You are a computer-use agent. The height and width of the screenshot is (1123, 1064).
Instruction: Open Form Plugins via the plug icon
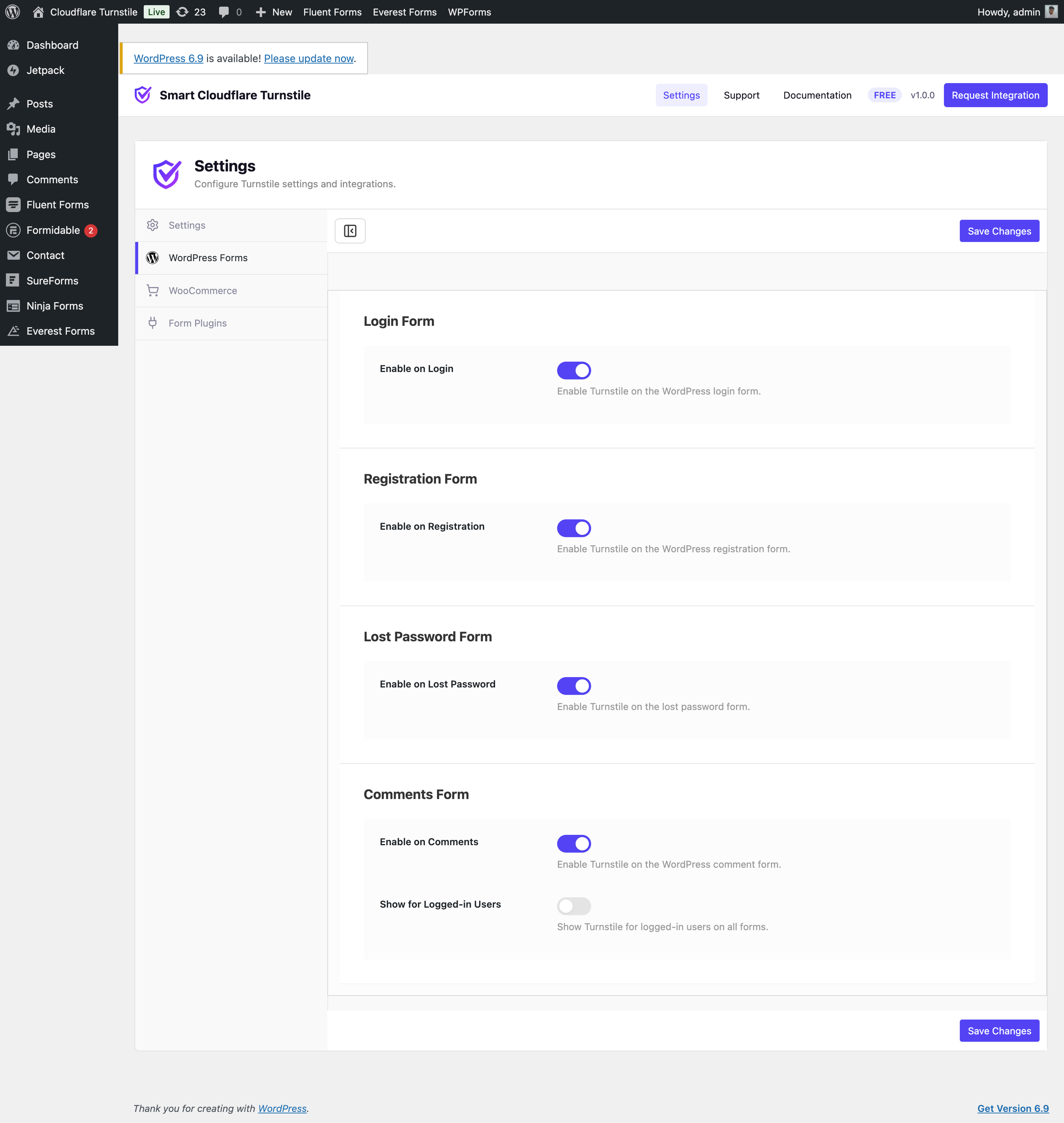click(197, 323)
